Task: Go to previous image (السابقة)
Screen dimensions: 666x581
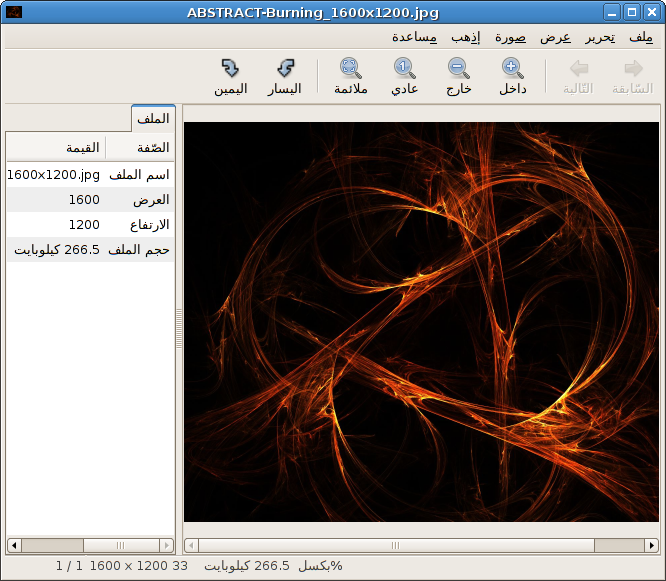Action: (632, 76)
